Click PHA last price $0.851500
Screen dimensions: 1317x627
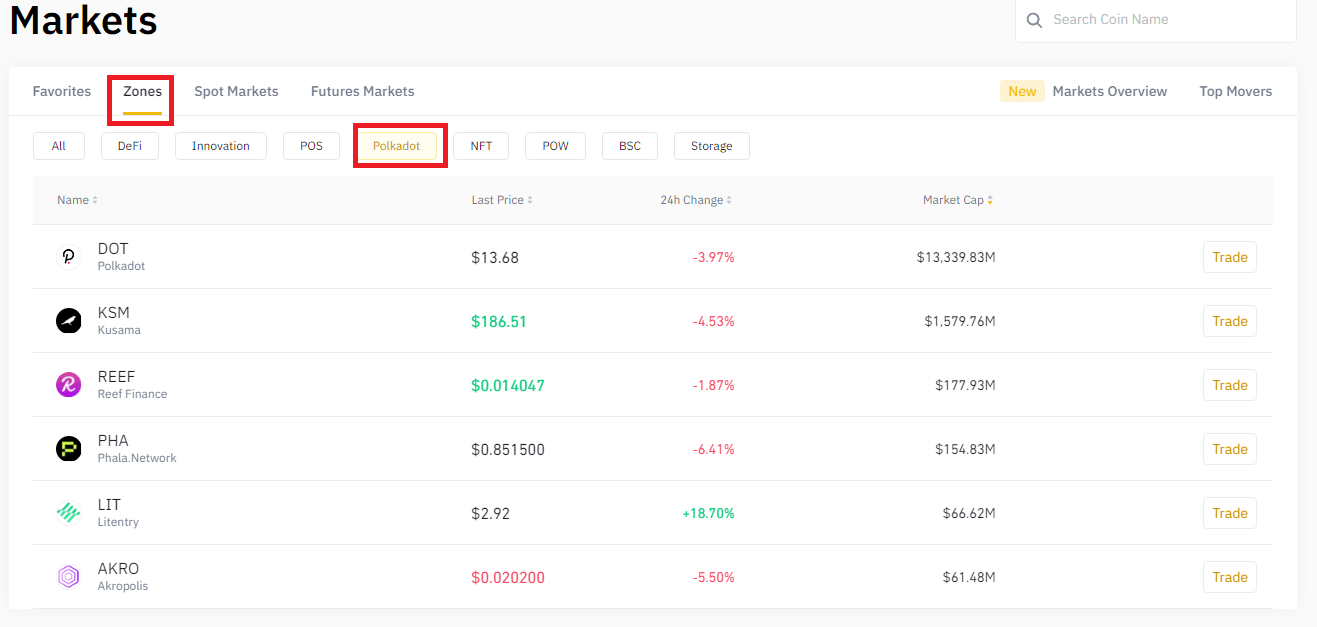point(508,450)
